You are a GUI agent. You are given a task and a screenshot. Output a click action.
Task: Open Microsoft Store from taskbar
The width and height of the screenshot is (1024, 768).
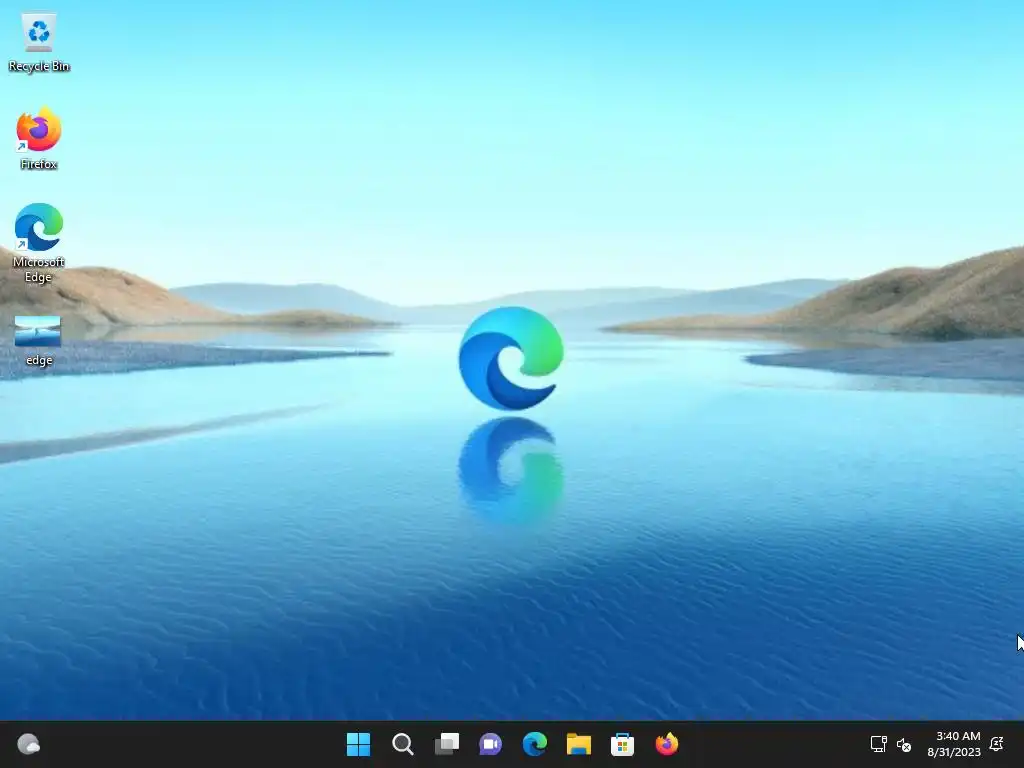pos(622,744)
